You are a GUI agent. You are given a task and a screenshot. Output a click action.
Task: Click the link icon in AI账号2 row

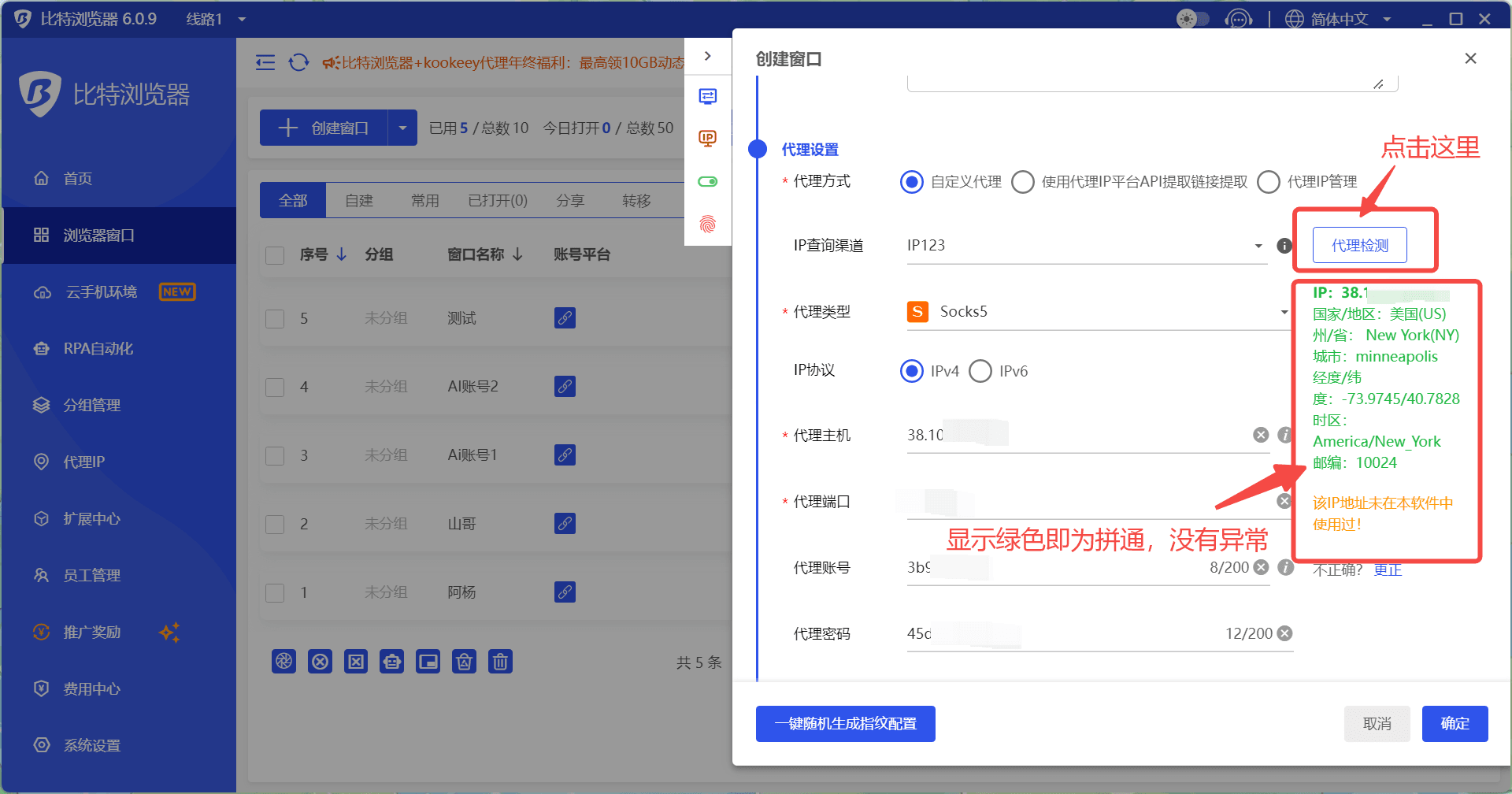(x=565, y=387)
